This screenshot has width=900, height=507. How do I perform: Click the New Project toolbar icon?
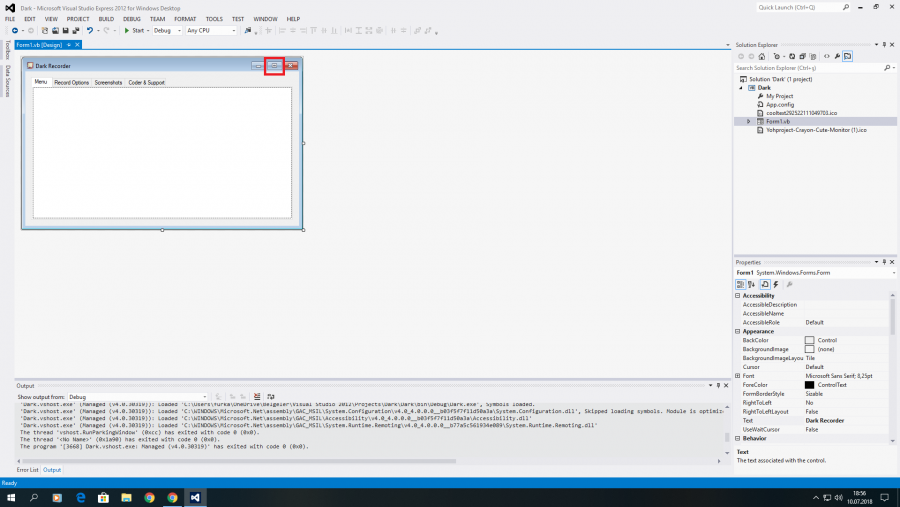[45, 30]
